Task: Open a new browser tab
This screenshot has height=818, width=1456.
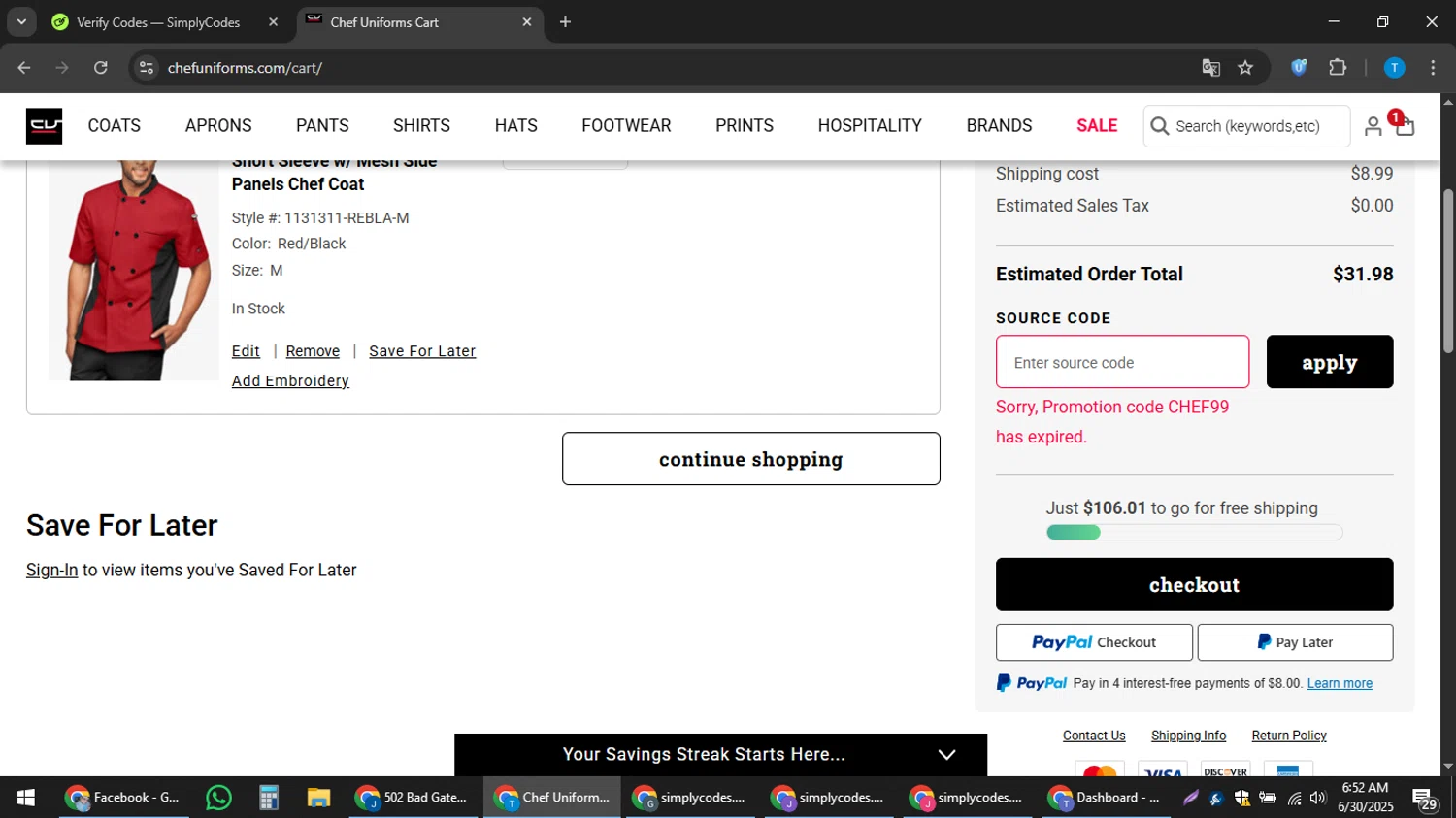Action: coord(565,22)
